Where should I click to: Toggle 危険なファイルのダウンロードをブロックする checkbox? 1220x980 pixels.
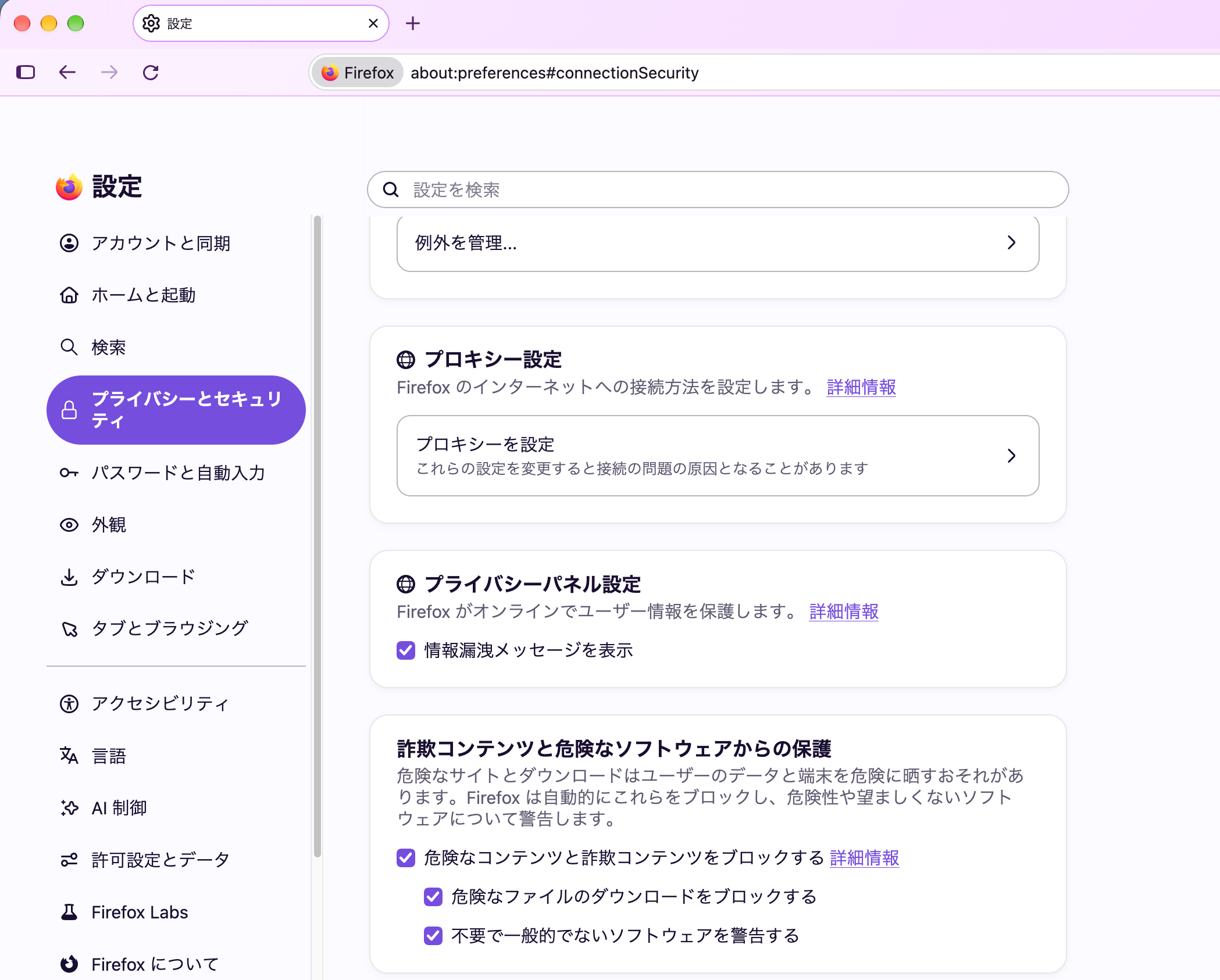click(x=433, y=897)
